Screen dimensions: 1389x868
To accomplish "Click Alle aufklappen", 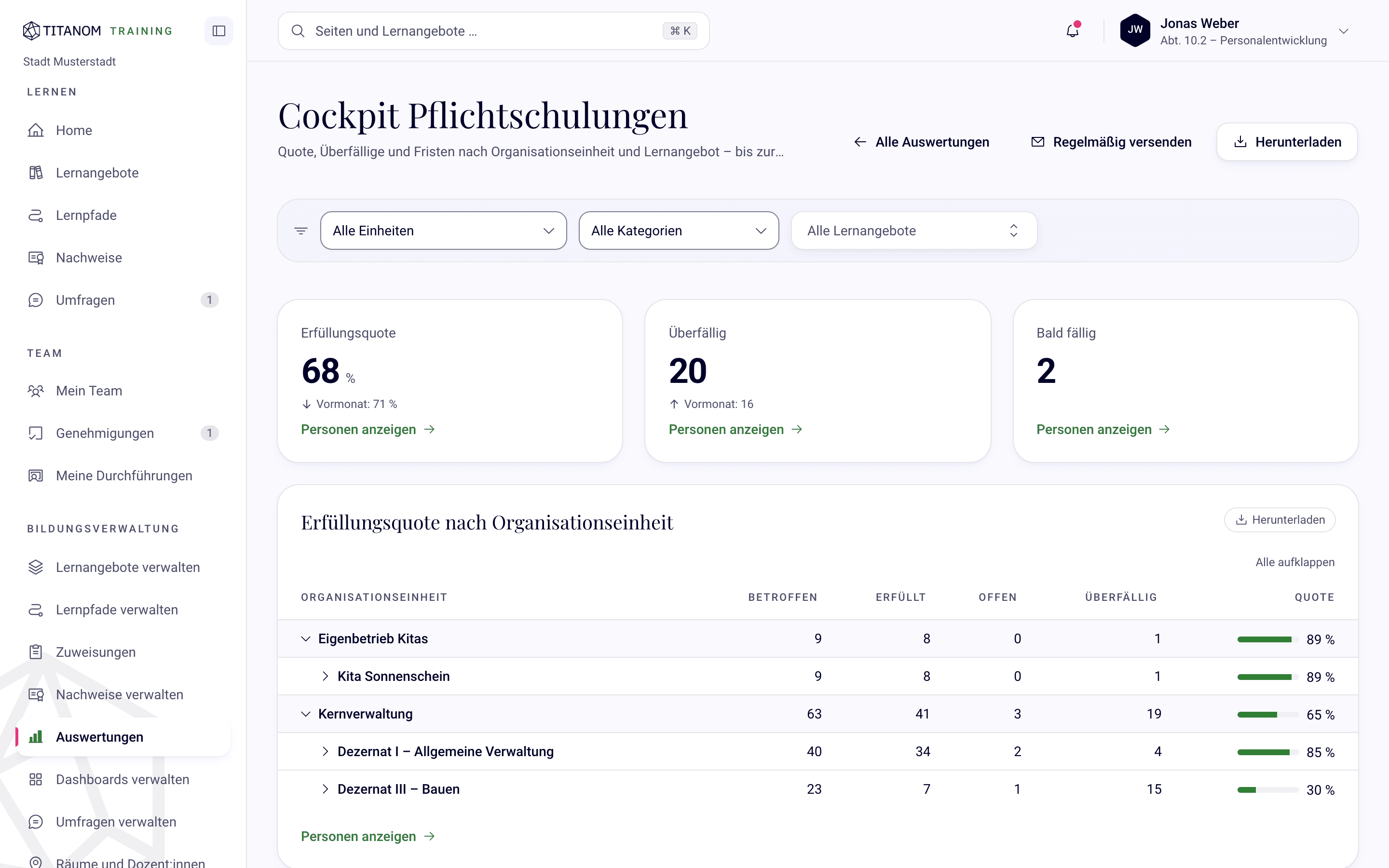I will click(x=1295, y=562).
